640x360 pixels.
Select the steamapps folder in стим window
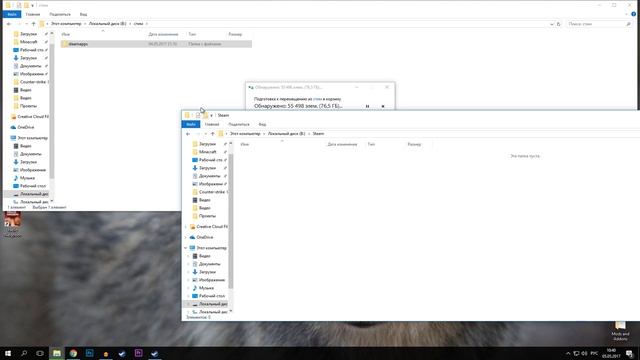(156, 44)
